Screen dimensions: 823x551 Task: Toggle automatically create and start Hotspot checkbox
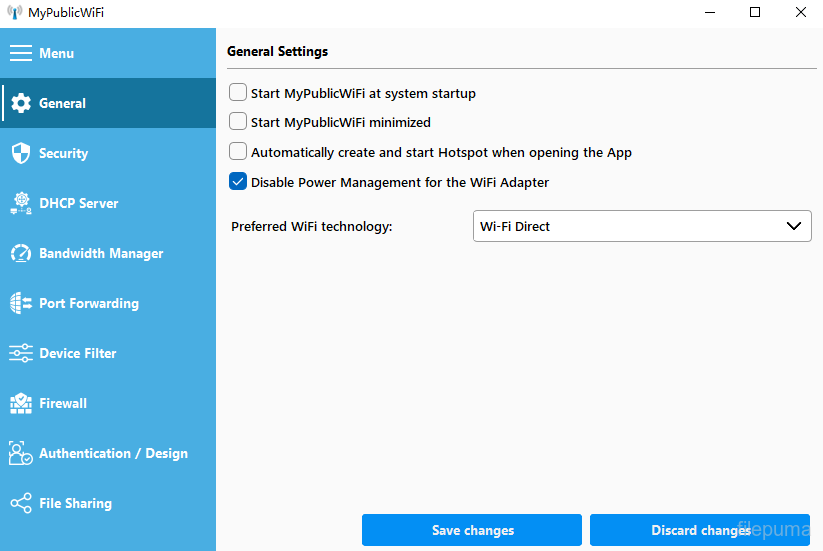tap(238, 152)
